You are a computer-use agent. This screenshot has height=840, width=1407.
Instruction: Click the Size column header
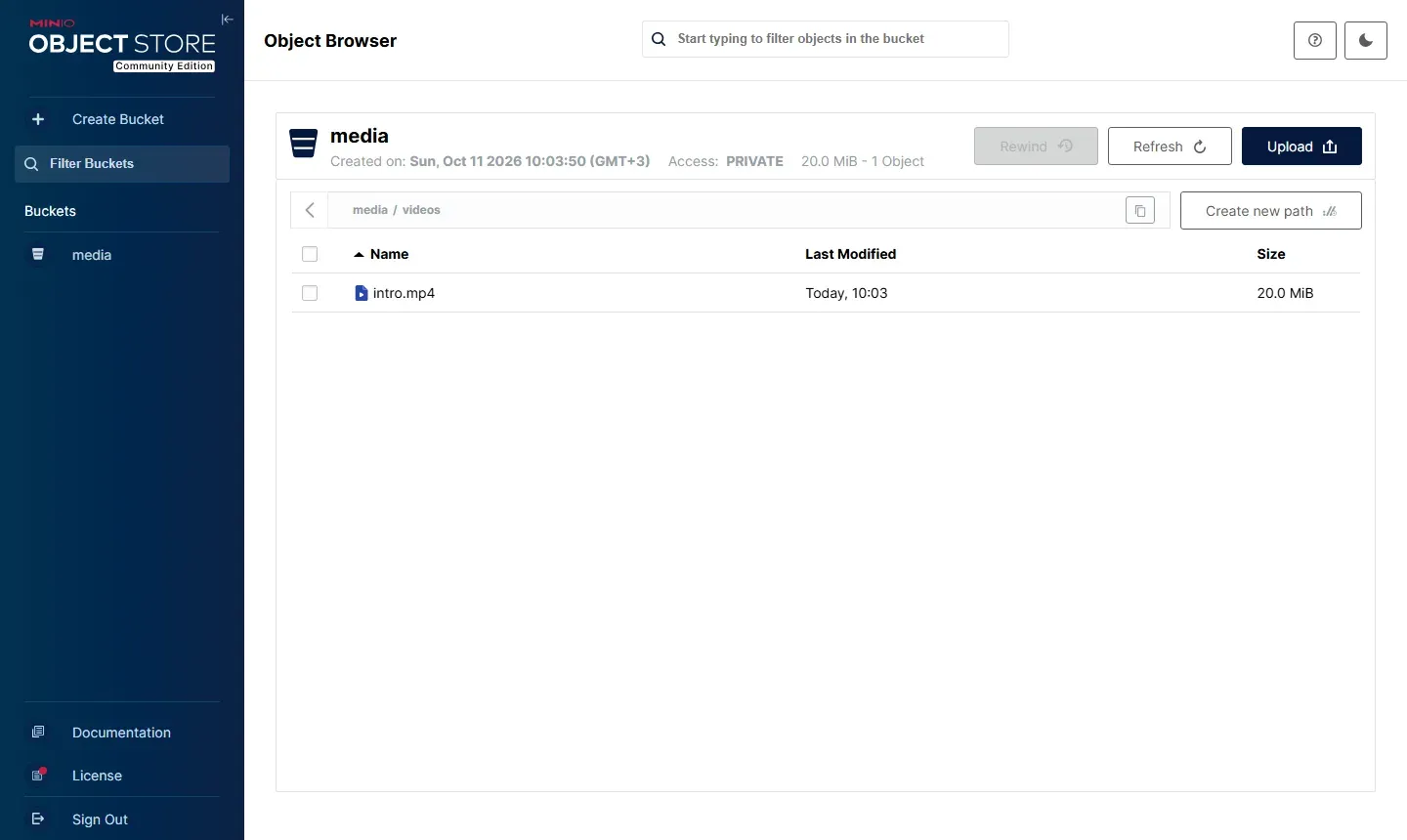(x=1271, y=254)
